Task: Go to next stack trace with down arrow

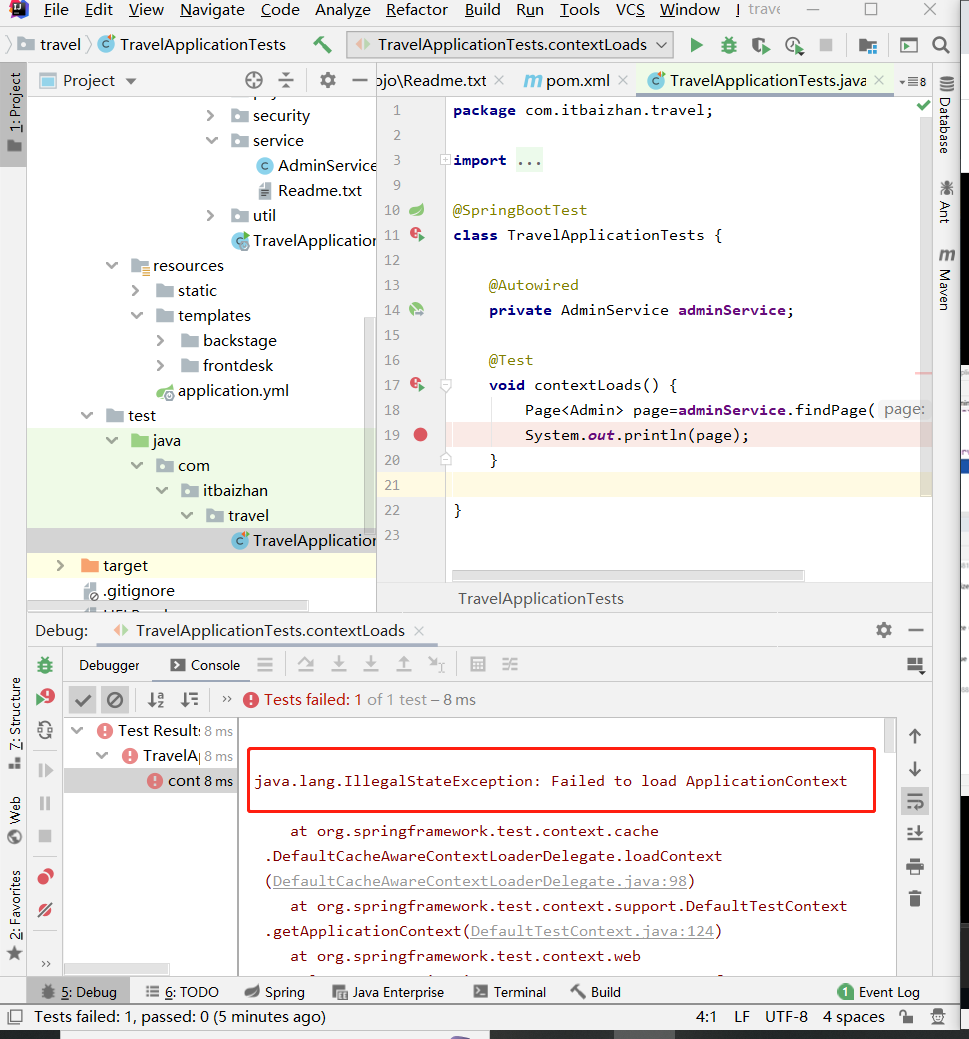Action: pos(915,769)
